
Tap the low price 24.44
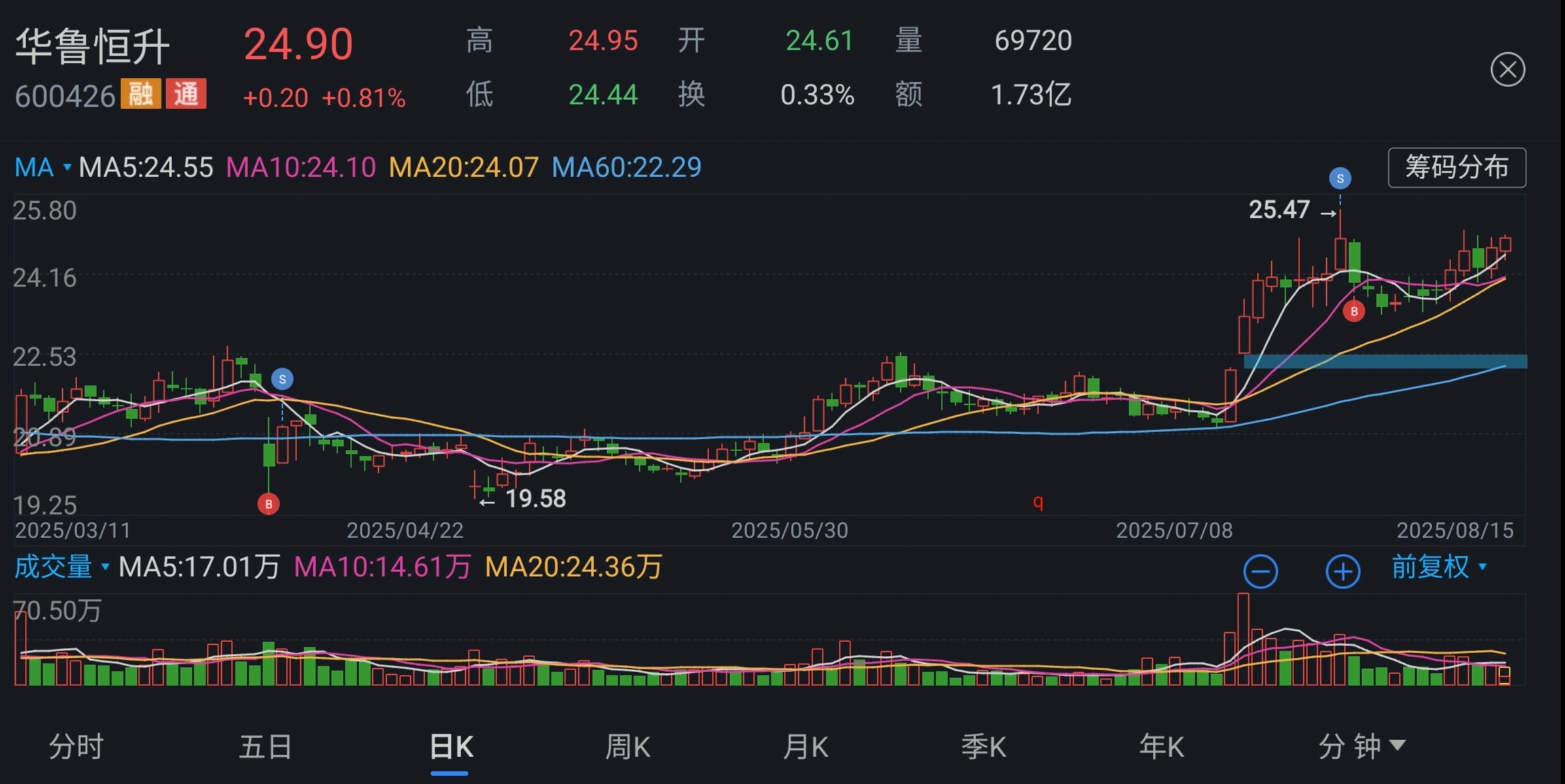[603, 95]
